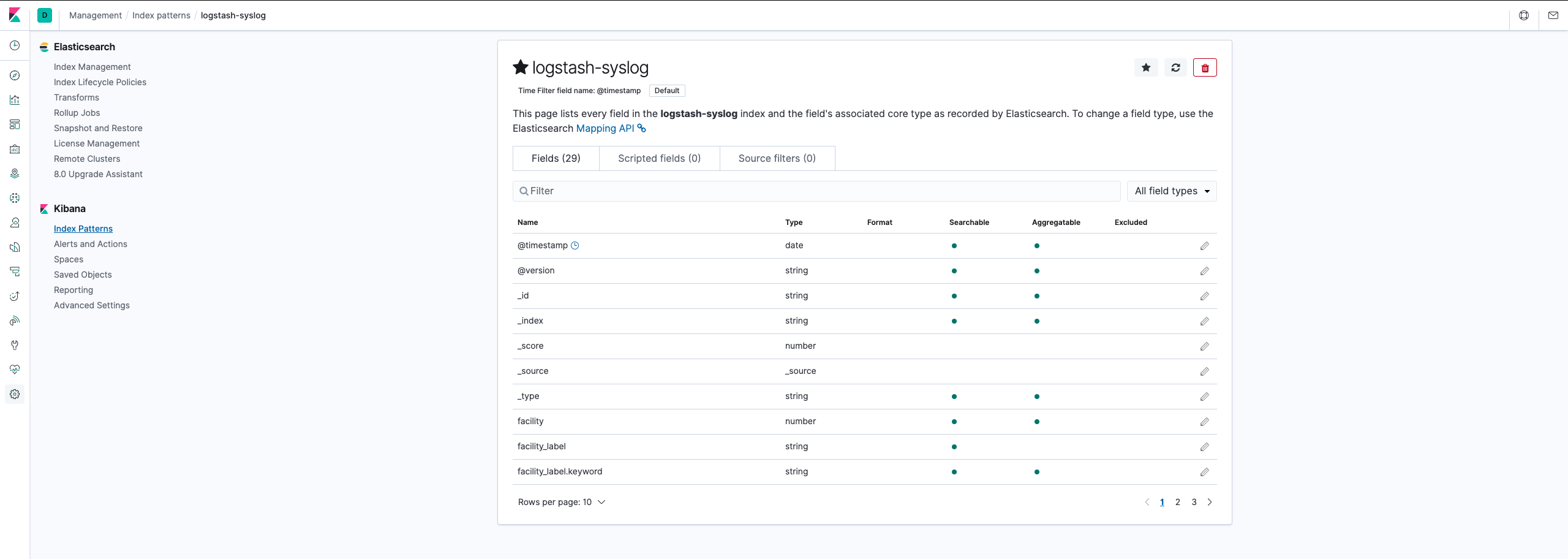
Task: Click page 1 in pagination
Action: point(1162,502)
